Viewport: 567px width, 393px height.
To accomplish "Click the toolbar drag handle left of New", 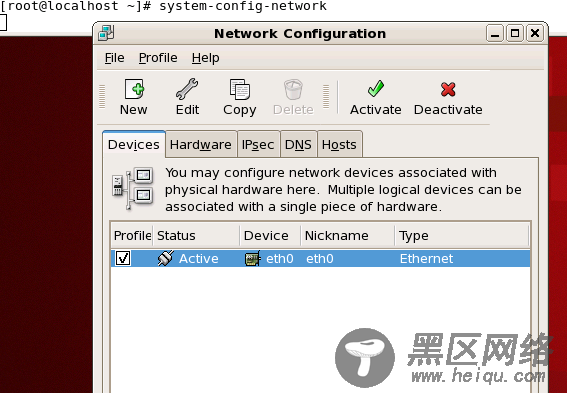I will pos(102,97).
